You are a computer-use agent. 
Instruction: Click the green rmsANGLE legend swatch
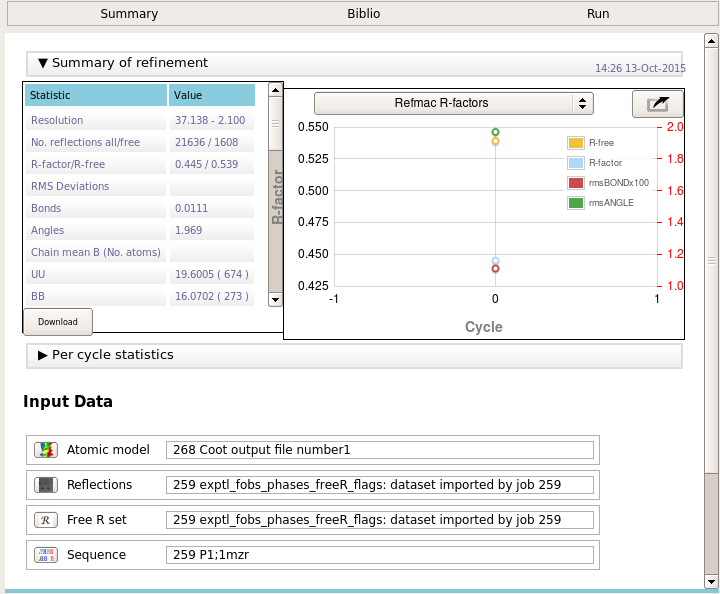pos(575,203)
